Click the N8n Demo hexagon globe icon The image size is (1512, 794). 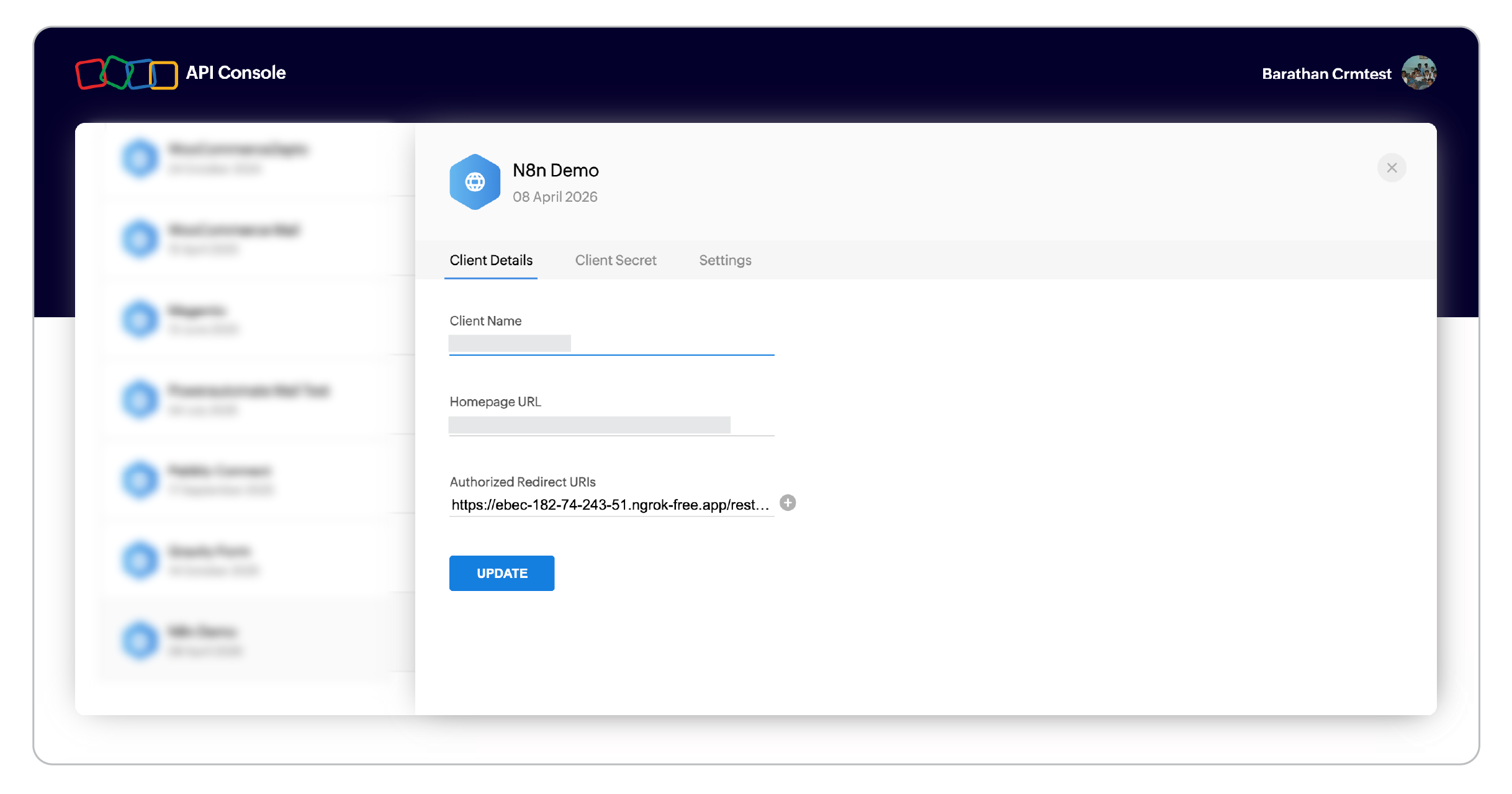pos(475,182)
